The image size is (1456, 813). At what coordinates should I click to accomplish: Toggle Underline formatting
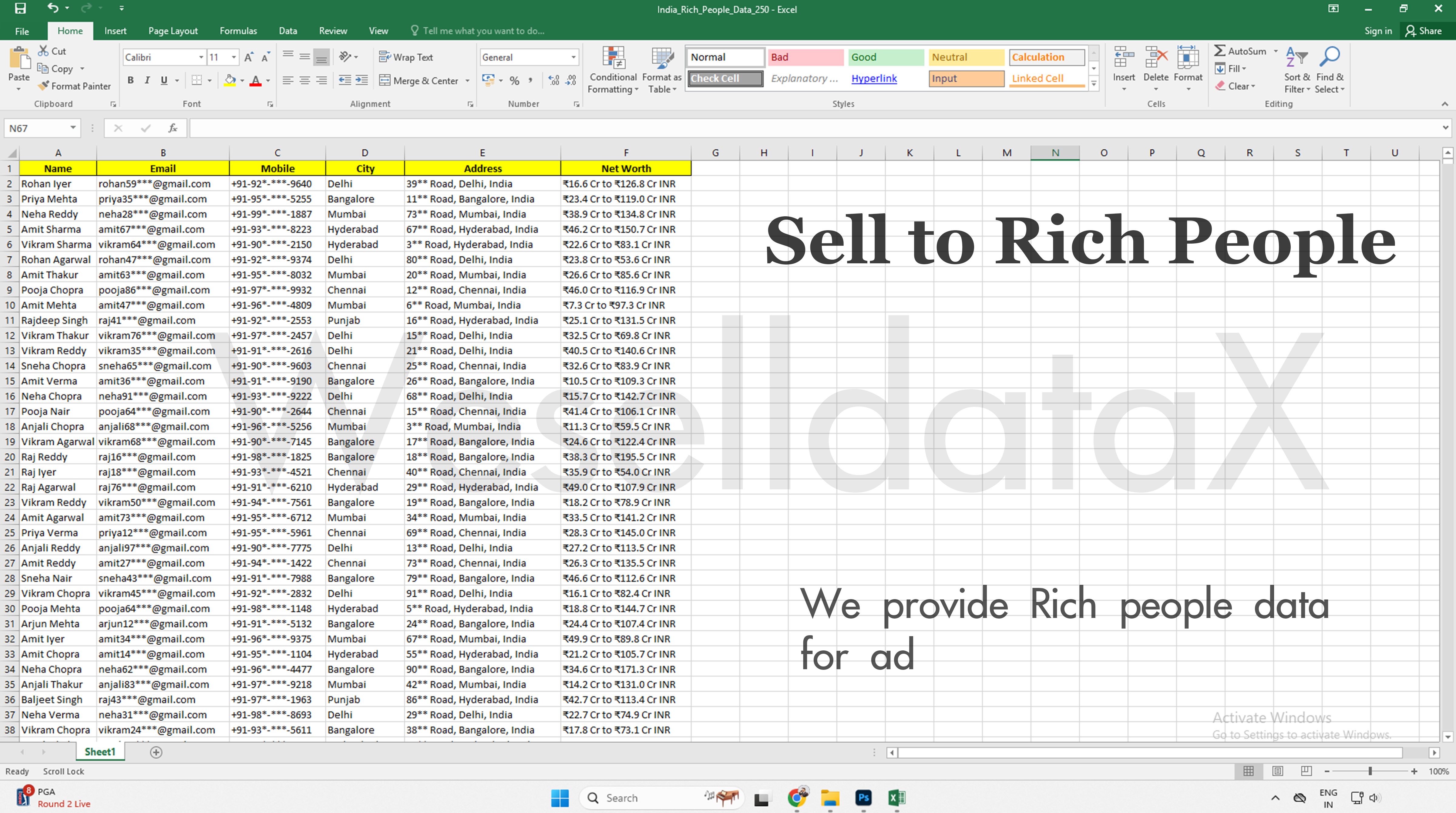(164, 80)
